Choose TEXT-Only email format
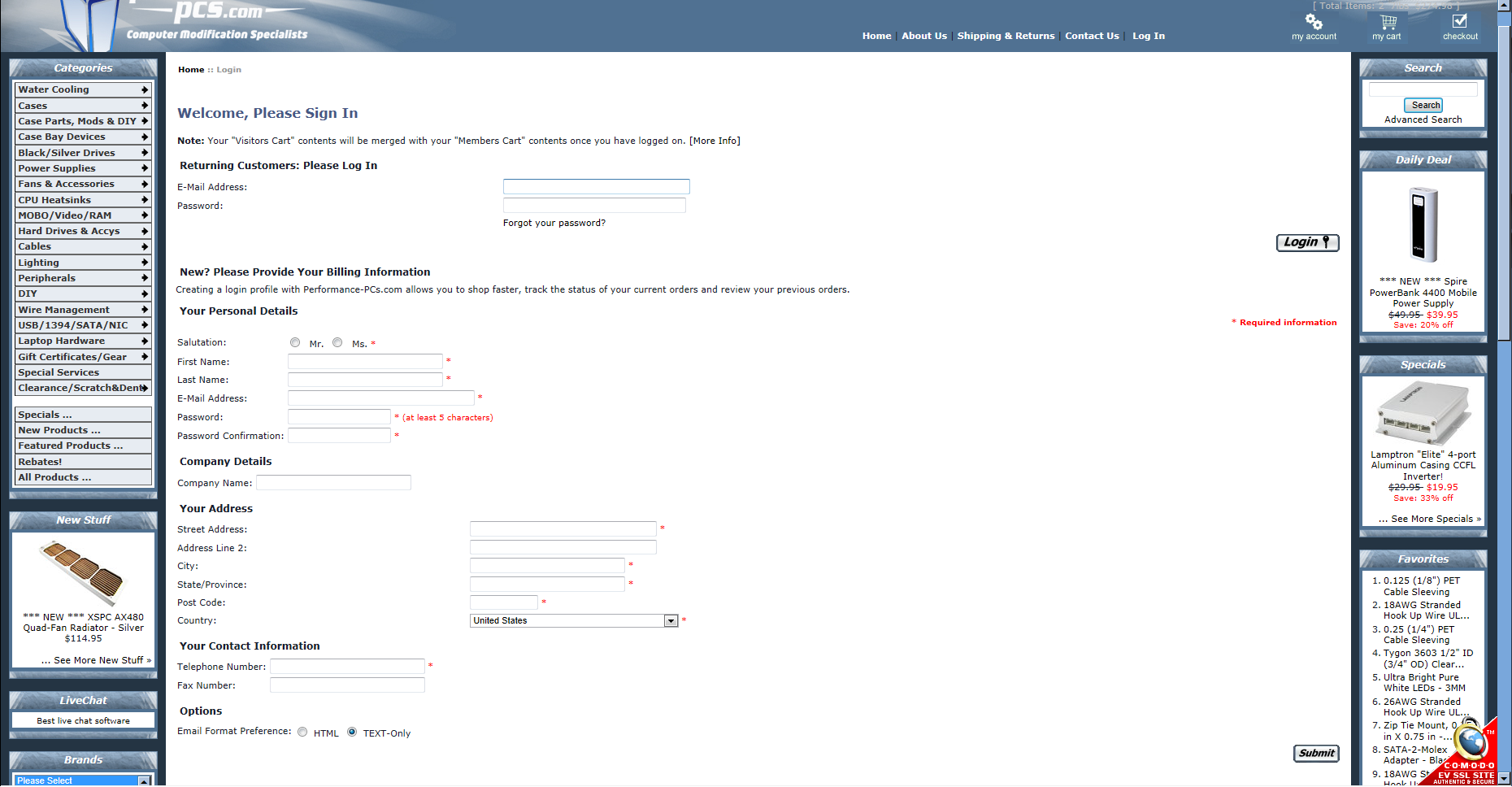The width and height of the screenshot is (1512, 787). click(x=352, y=732)
